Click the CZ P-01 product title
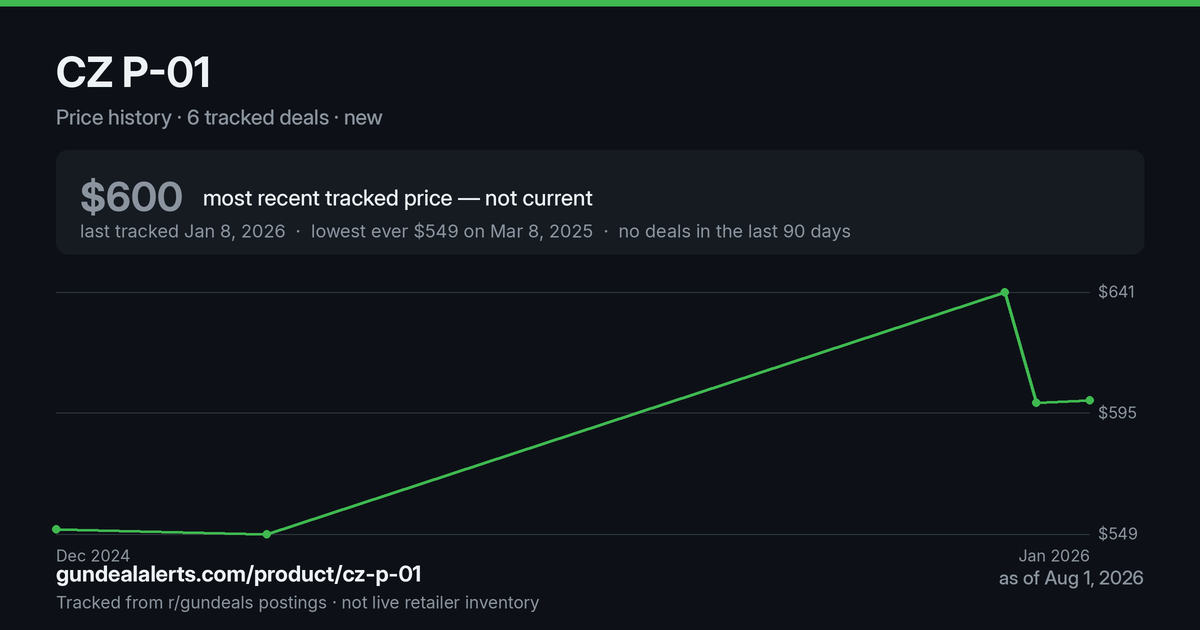This screenshot has height=630, width=1200. [x=133, y=75]
